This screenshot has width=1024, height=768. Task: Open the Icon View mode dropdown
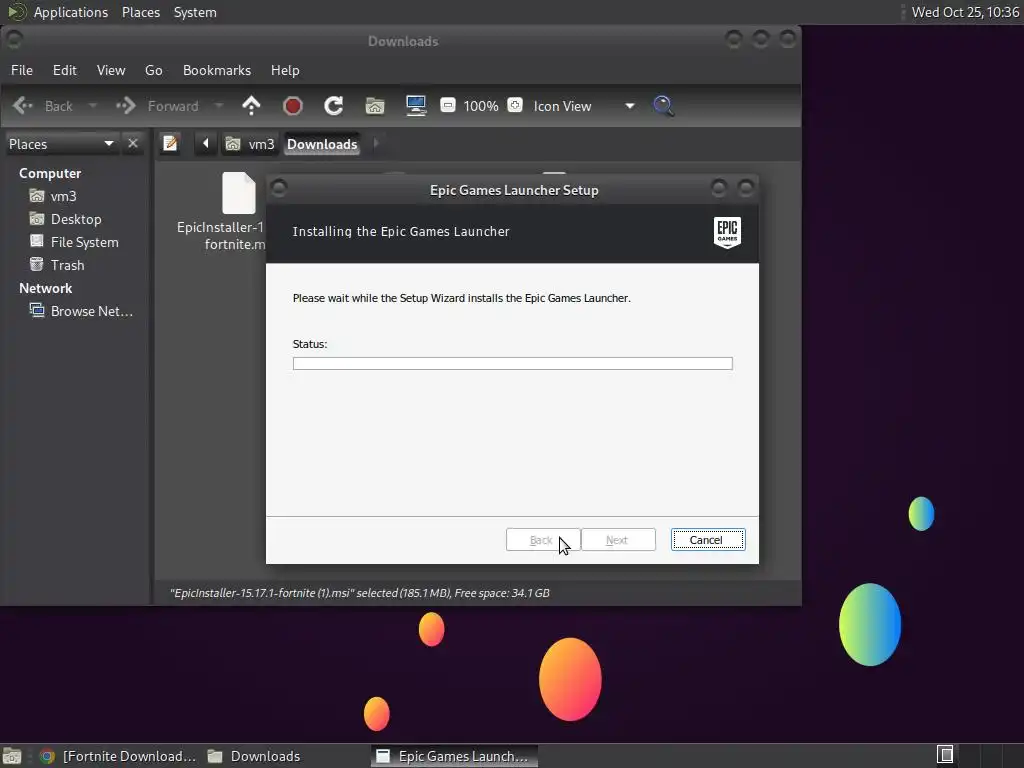(x=584, y=106)
